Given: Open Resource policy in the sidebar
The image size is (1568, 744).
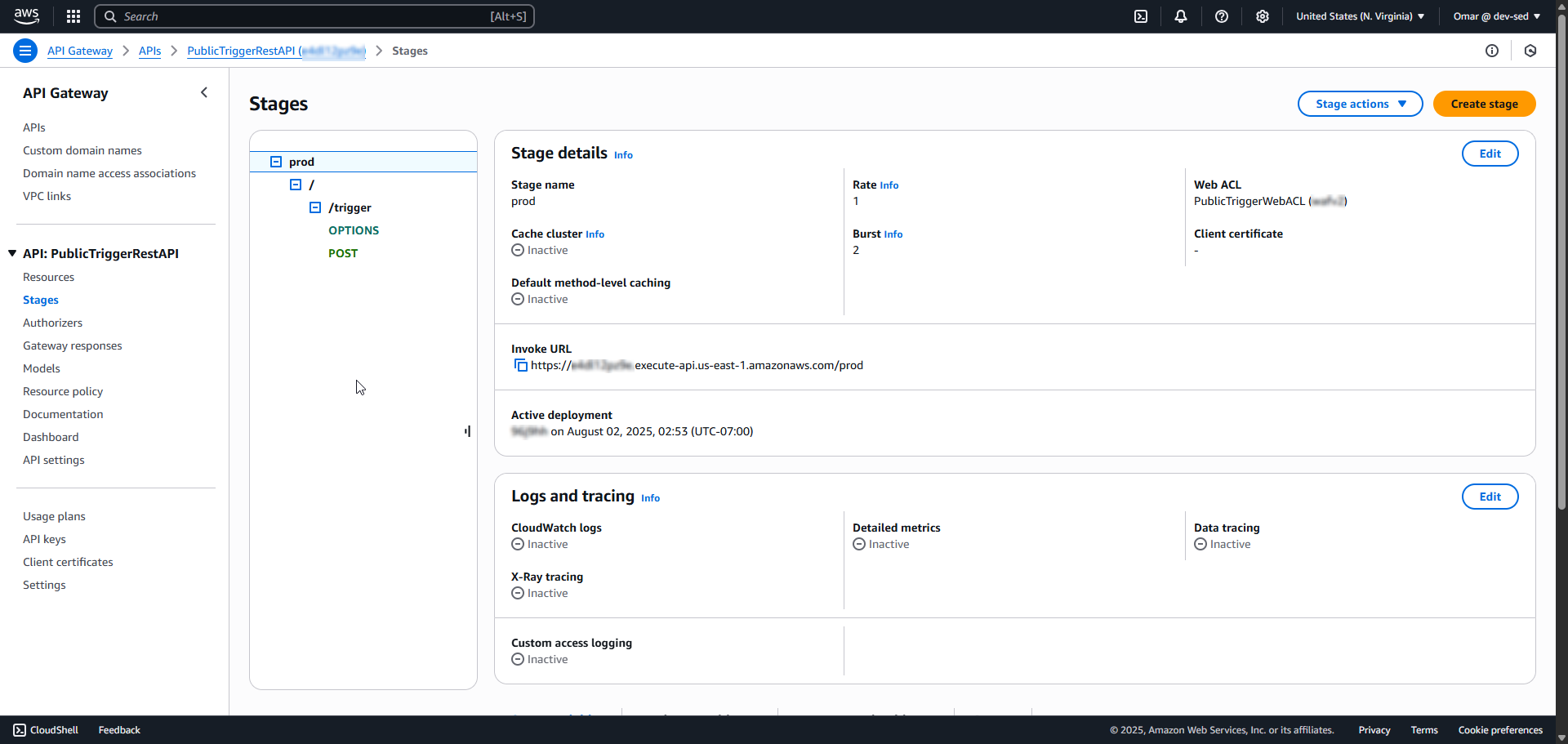Looking at the screenshot, I should click(63, 391).
